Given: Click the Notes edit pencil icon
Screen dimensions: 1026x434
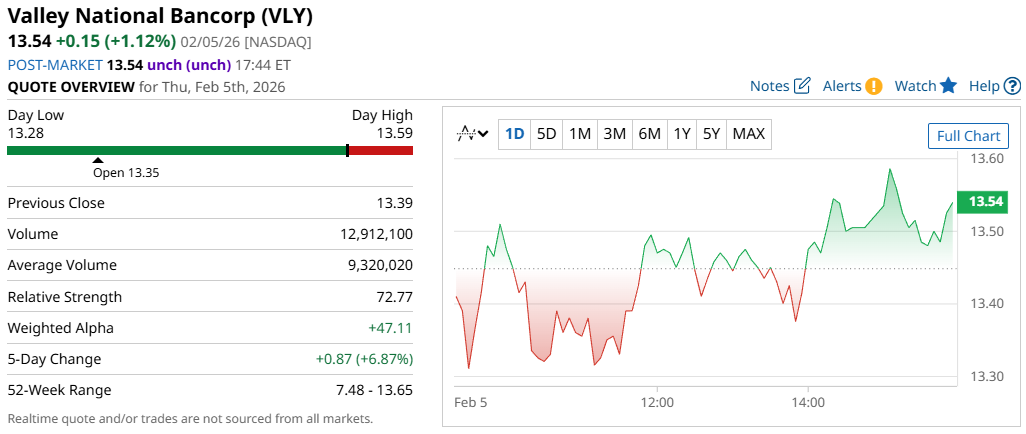Looking at the screenshot, I should tap(802, 86).
